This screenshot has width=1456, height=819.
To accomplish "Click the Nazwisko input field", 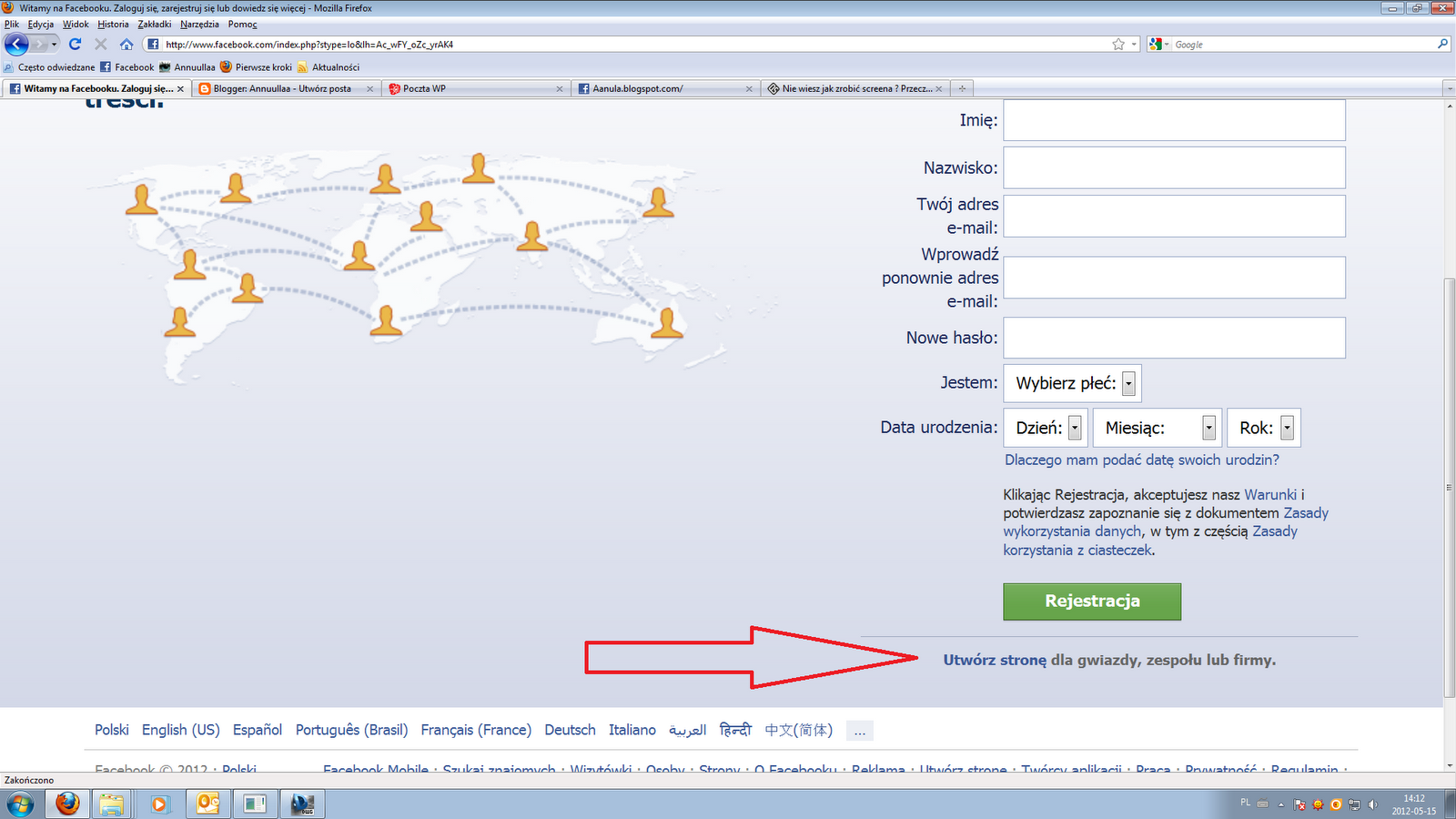I will (x=1174, y=167).
